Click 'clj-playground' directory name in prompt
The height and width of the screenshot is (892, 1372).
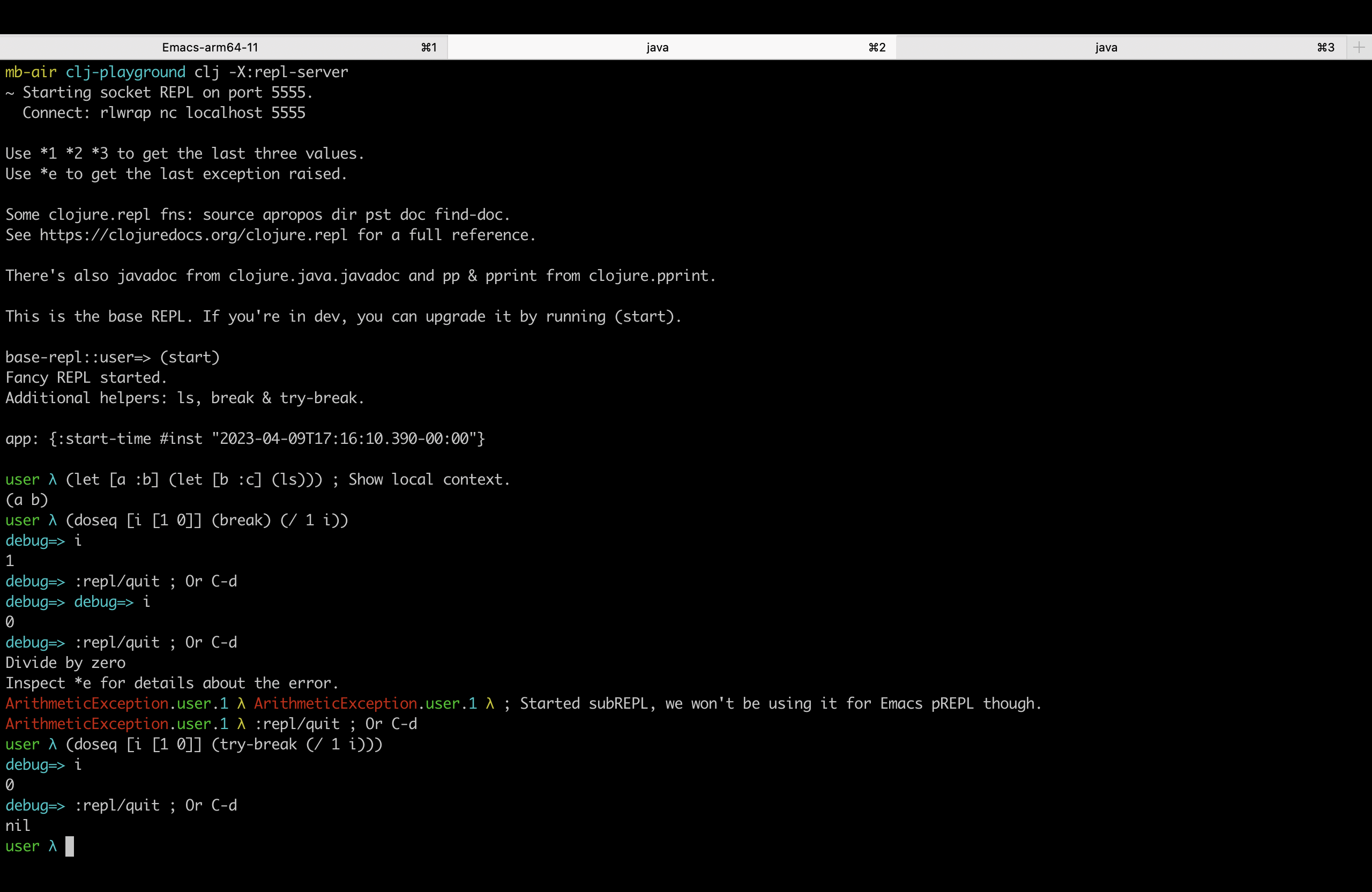coord(125,72)
